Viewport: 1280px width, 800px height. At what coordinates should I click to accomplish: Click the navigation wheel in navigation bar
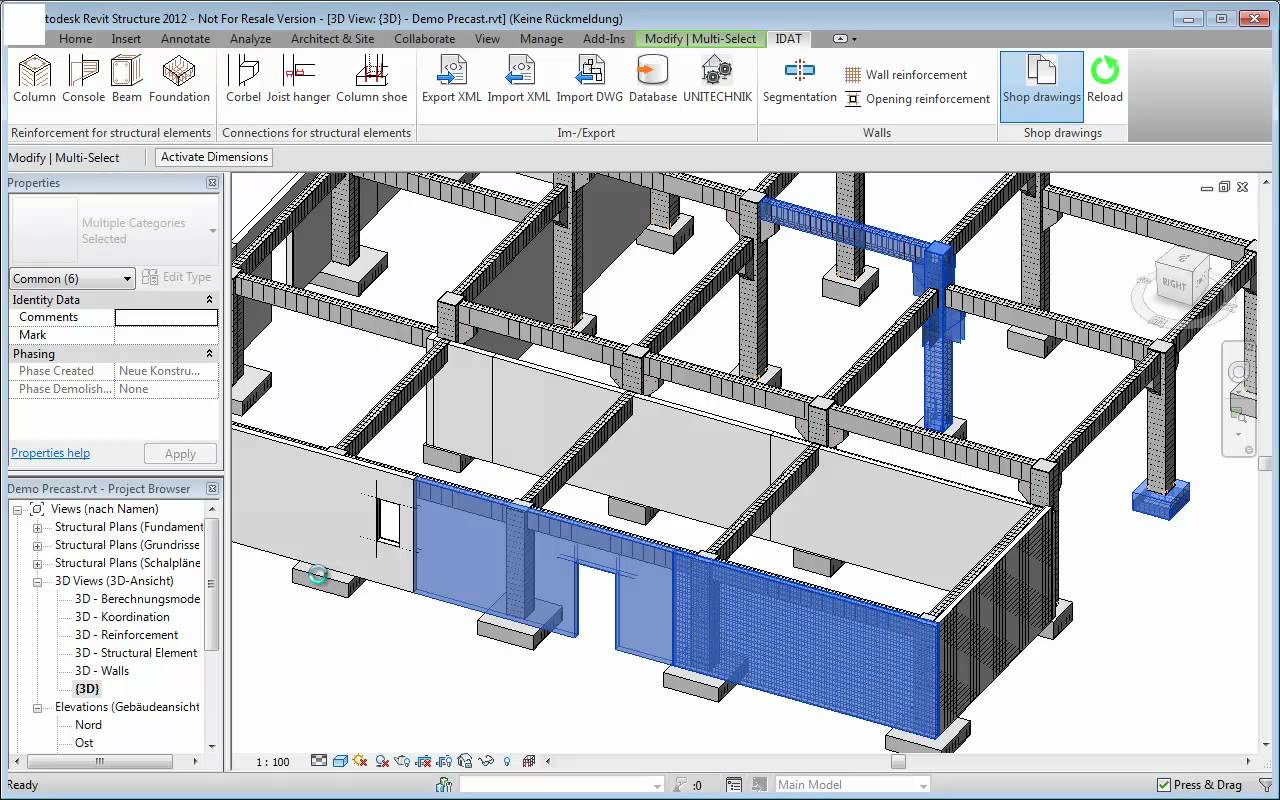[x=1239, y=373]
